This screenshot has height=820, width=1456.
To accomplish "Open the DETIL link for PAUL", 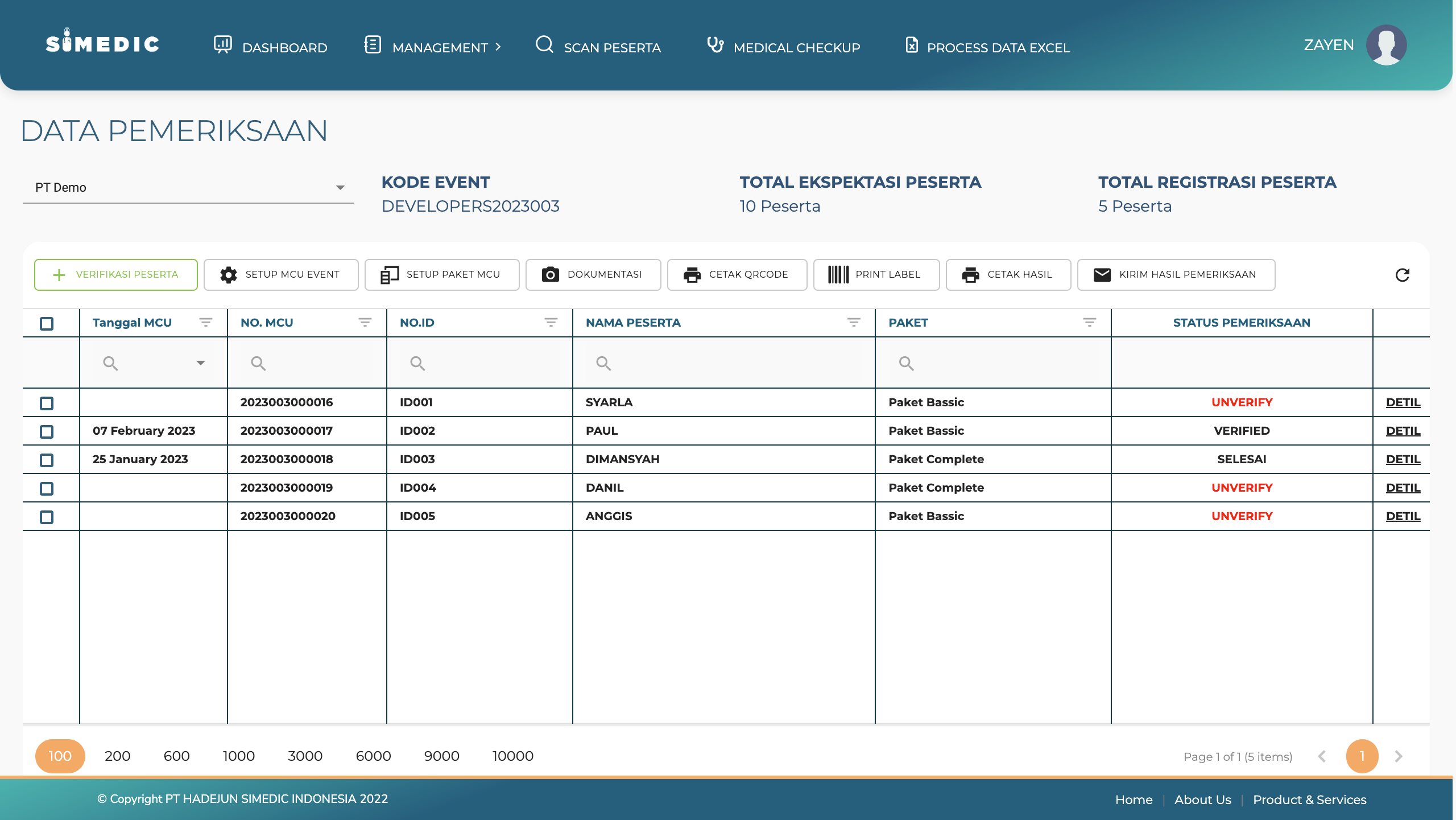I will tap(1403, 431).
